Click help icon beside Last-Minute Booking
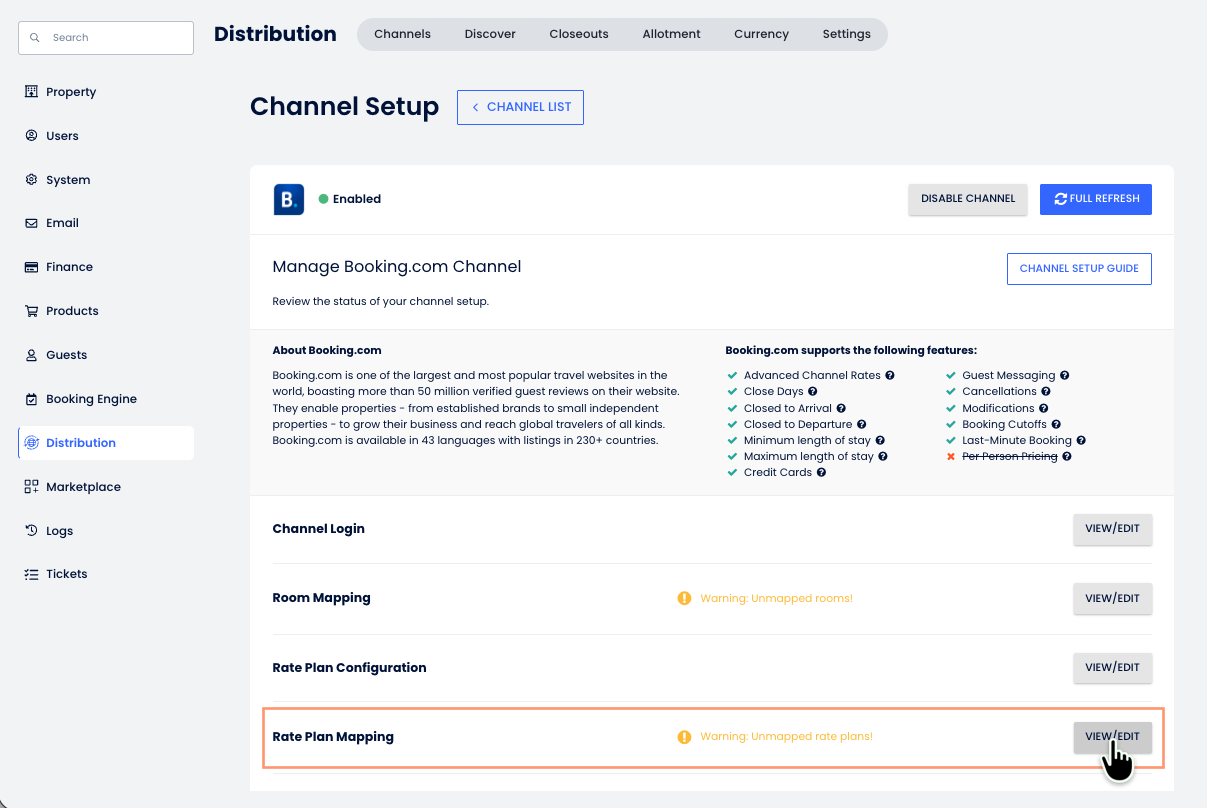Image resolution: width=1207 pixels, height=808 pixels. pos(1082,440)
